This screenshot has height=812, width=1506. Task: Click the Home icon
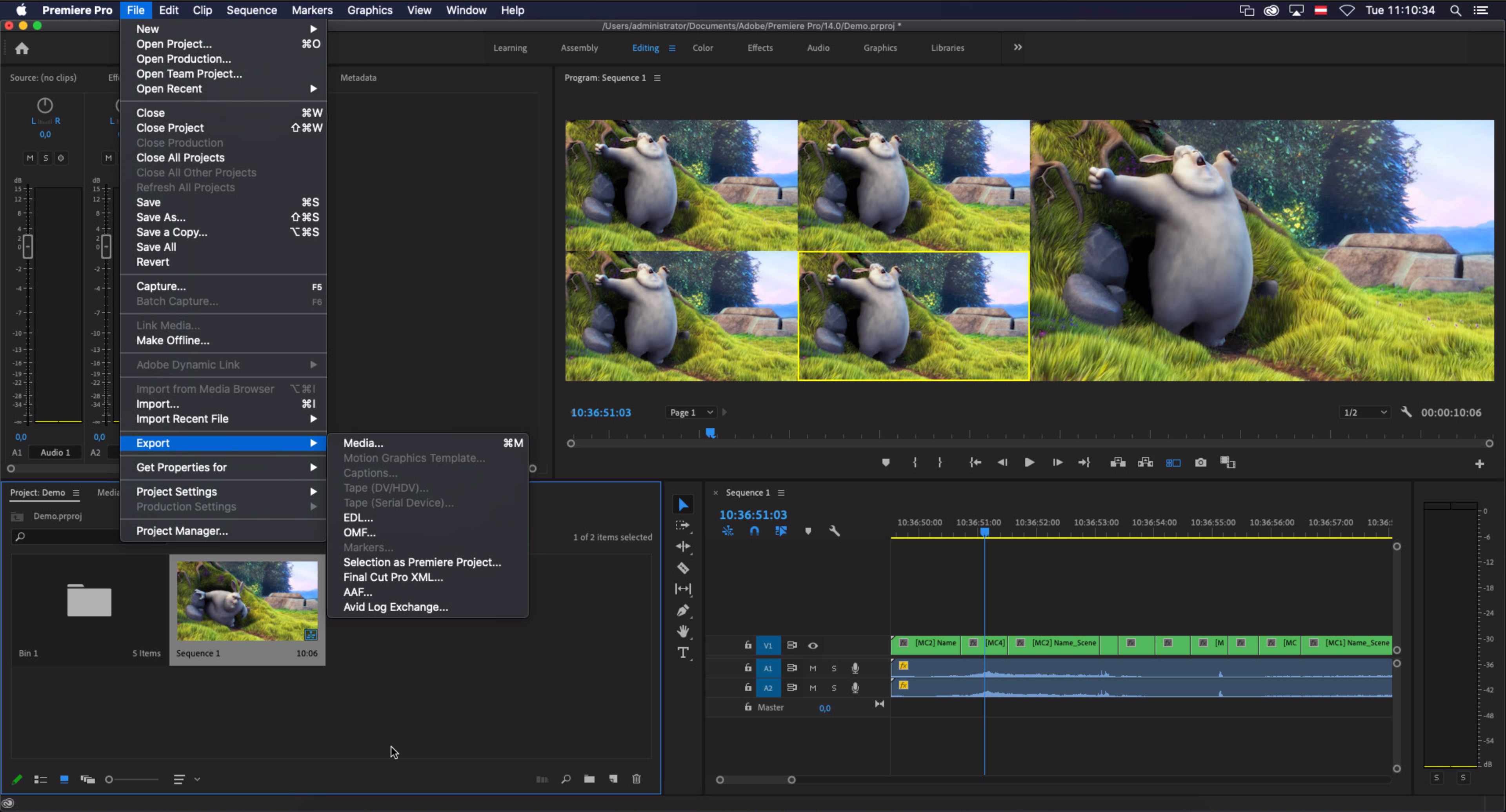[x=22, y=49]
